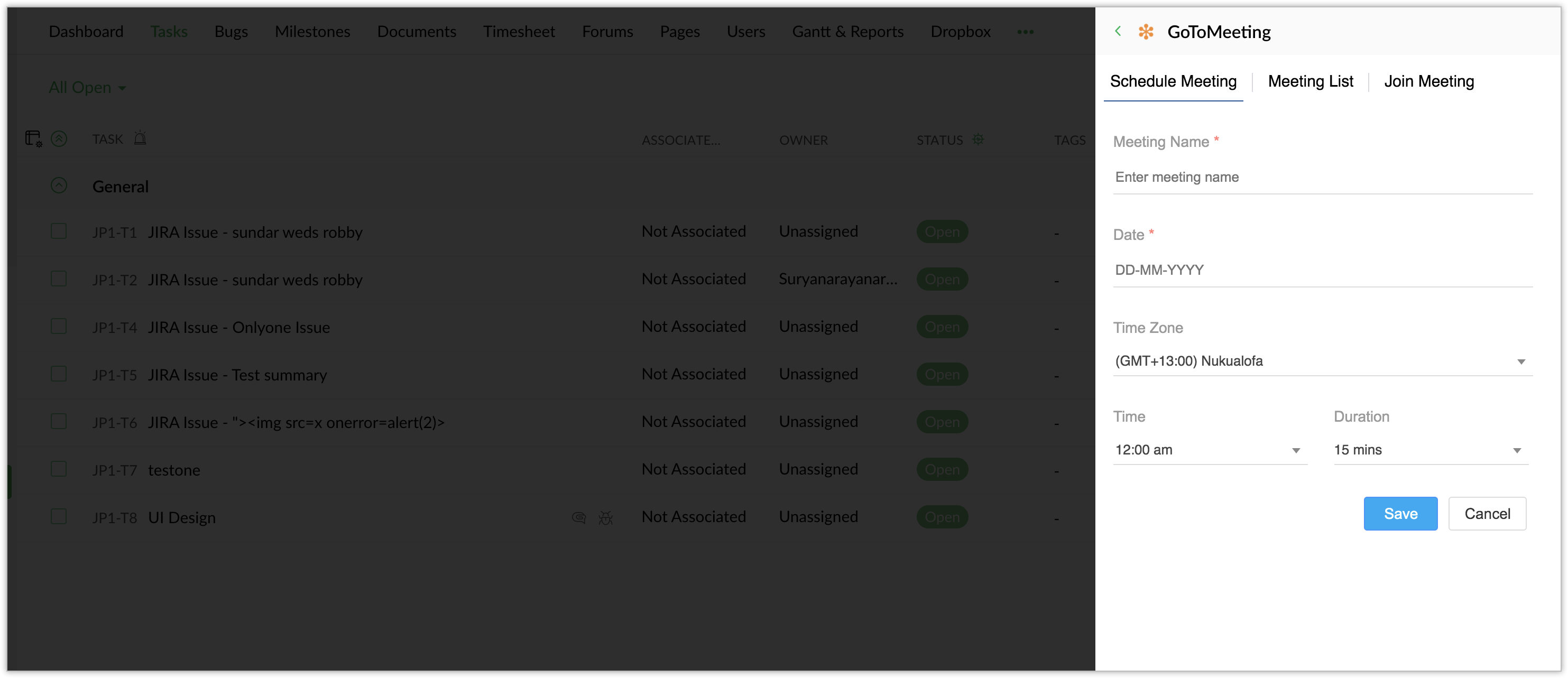Click the back arrow beside GoToMeeting
Viewport: 1568px width, 678px height.
[1118, 31]
